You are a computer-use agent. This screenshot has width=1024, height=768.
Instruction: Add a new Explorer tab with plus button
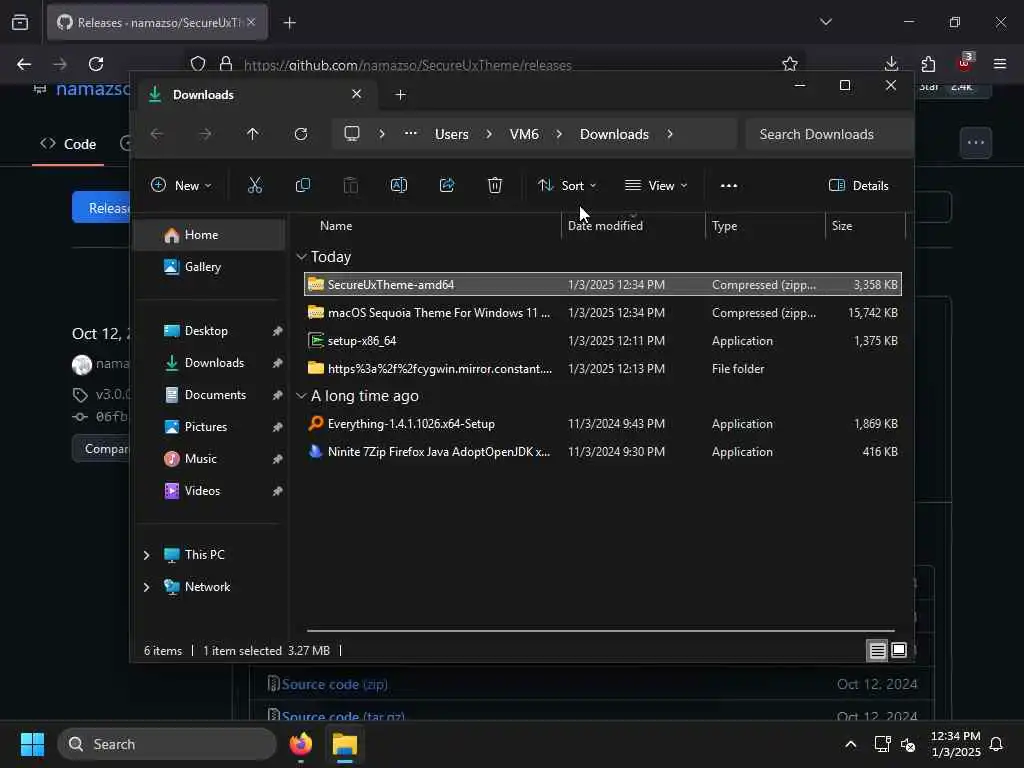[400, 95]
